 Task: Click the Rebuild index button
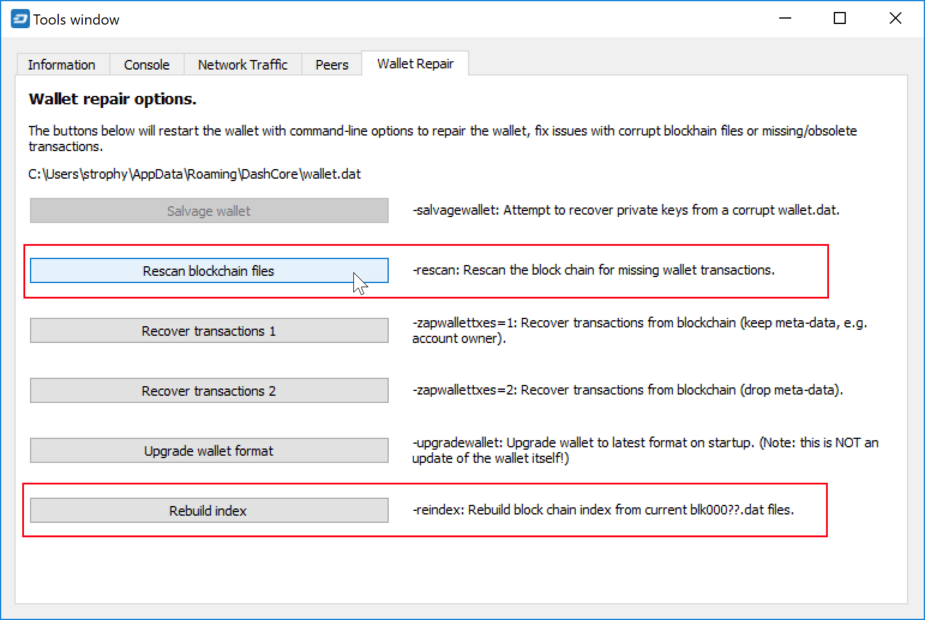(x=209, y=511)
